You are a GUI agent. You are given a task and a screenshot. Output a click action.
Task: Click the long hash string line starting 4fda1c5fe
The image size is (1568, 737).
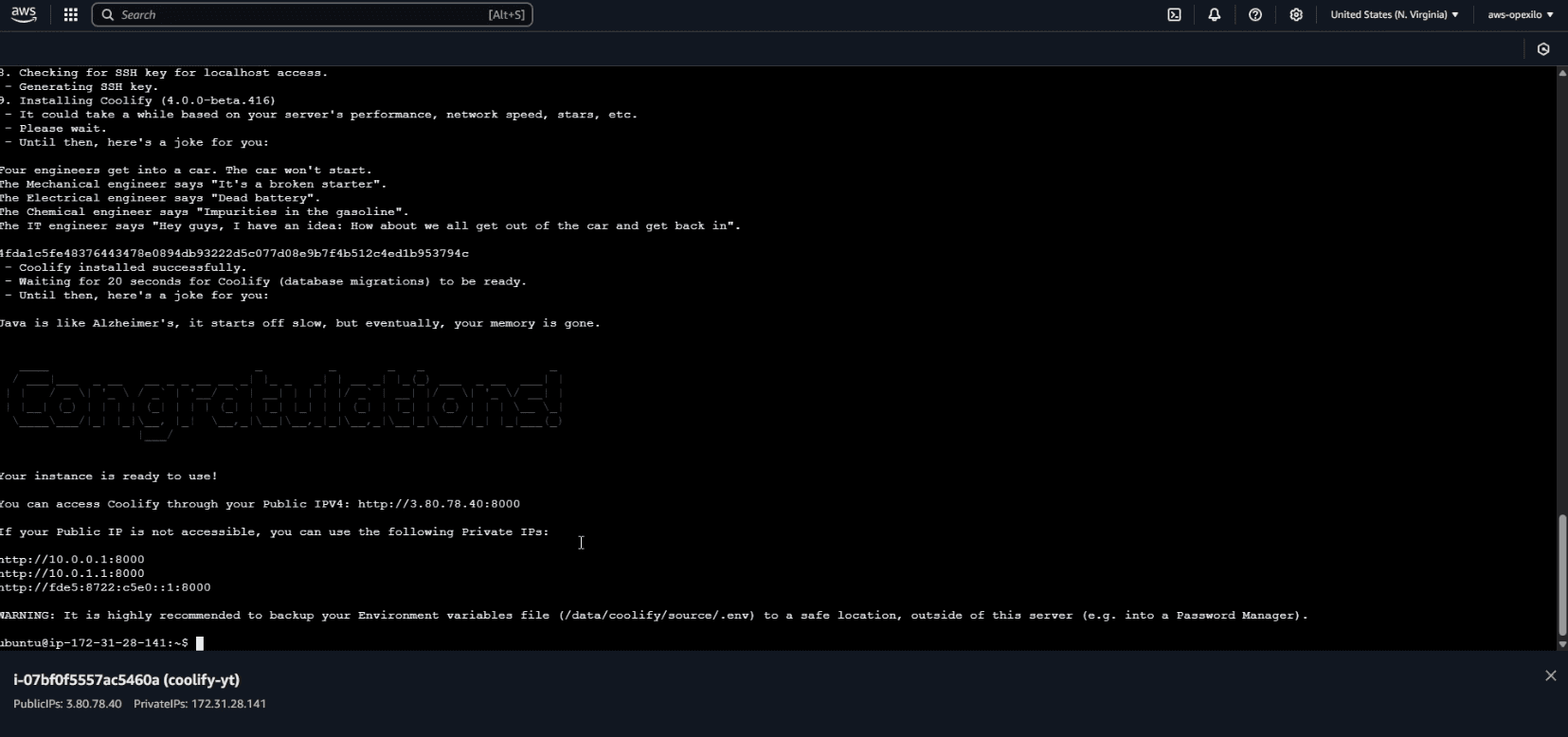(x=234, y=254)
